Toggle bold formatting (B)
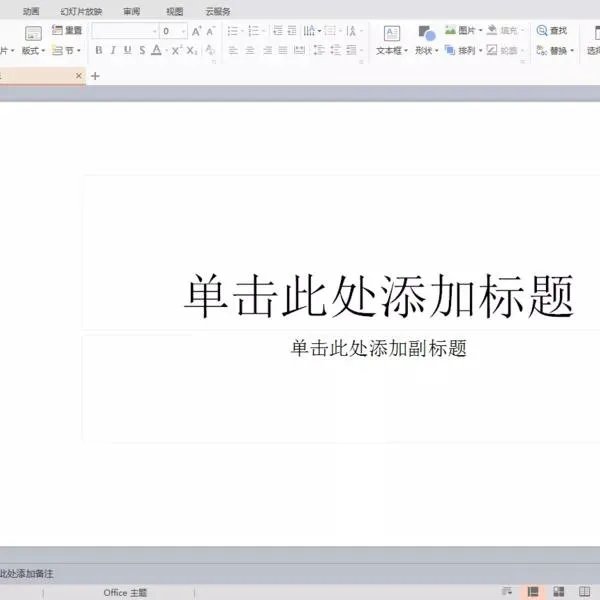This screenshot has height=600, width=600. (x=99, y=50)
